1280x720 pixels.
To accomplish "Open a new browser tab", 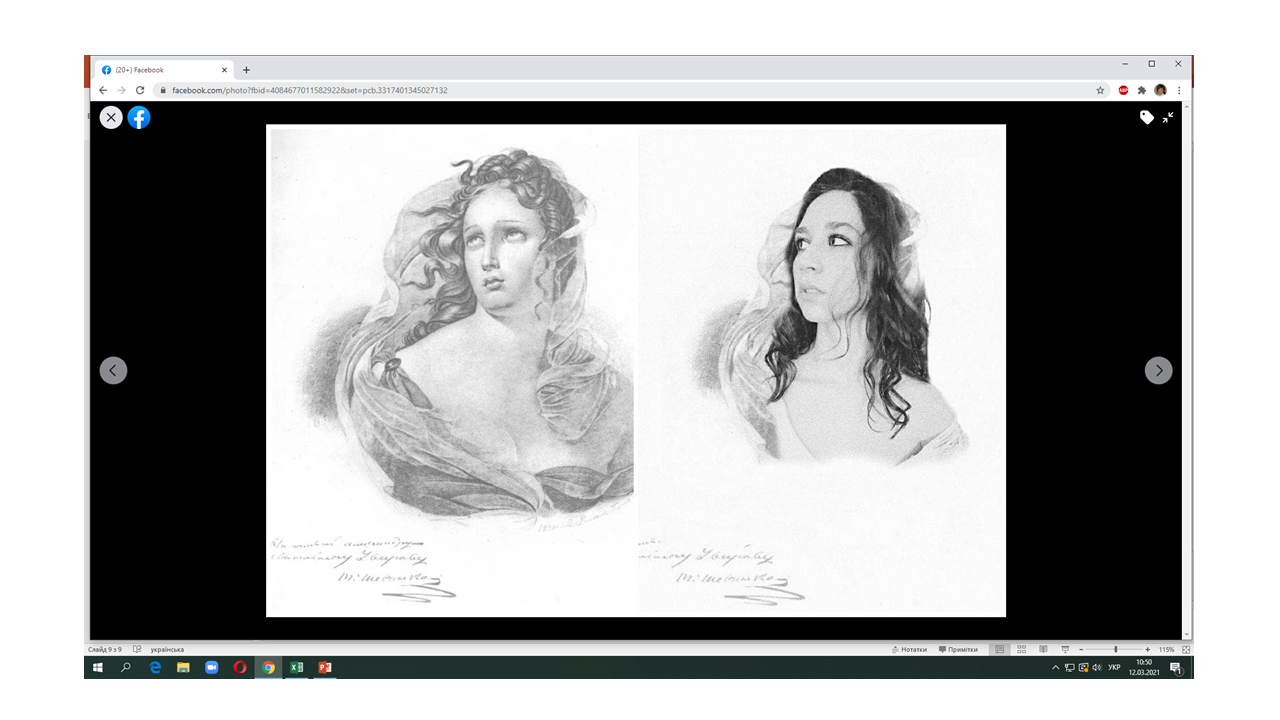I will coord(246,70).
